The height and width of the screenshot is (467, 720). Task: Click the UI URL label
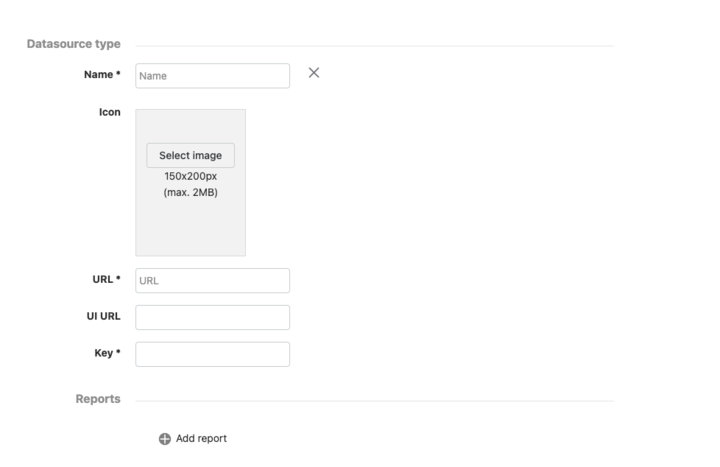103,316
